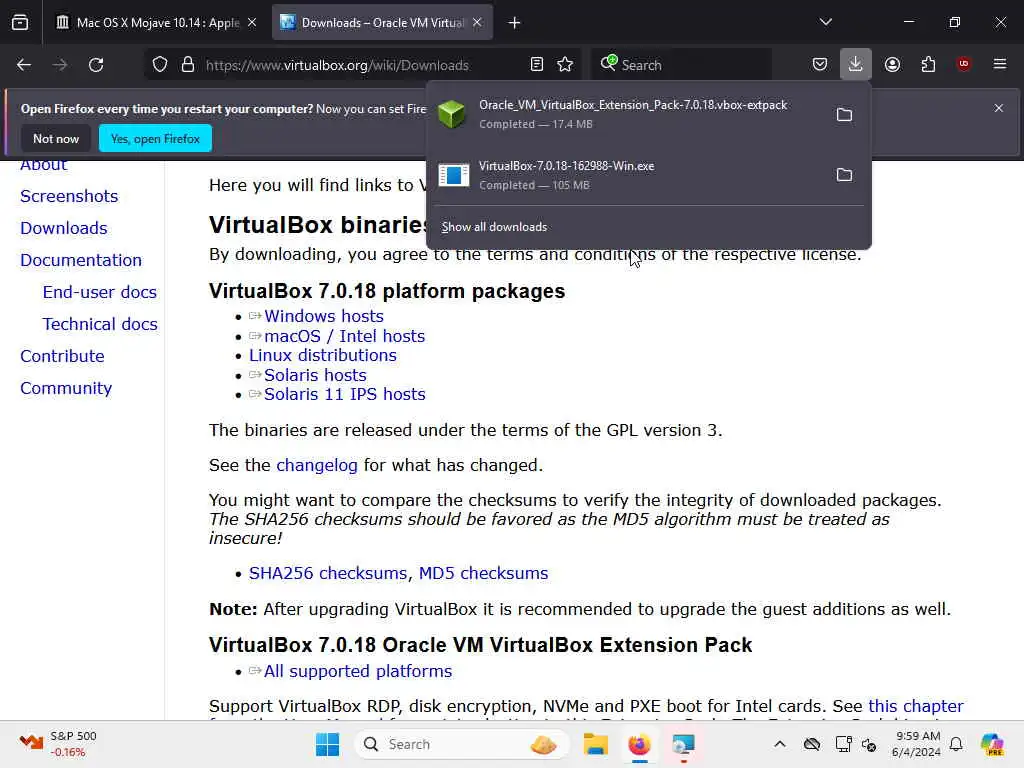This screenshot has height=768, width=1024.
Task: Open a new tab with plus button
Action: pos(515,23)
